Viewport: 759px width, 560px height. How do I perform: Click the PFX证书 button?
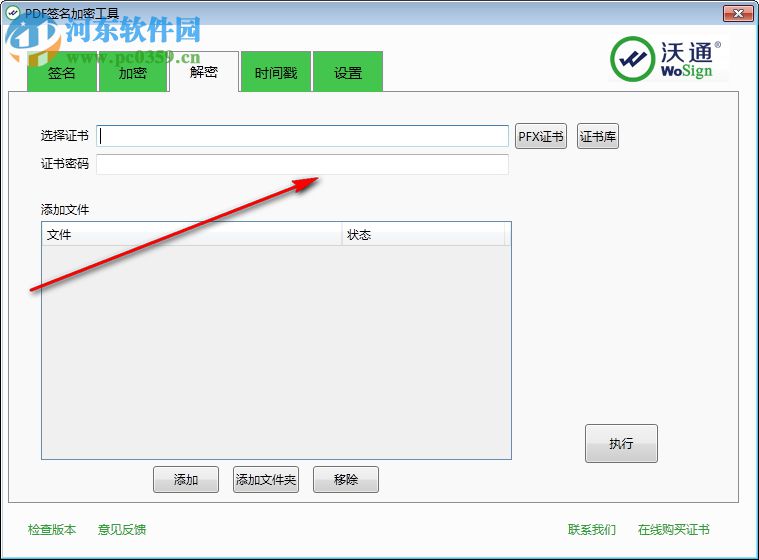(541, 136)
